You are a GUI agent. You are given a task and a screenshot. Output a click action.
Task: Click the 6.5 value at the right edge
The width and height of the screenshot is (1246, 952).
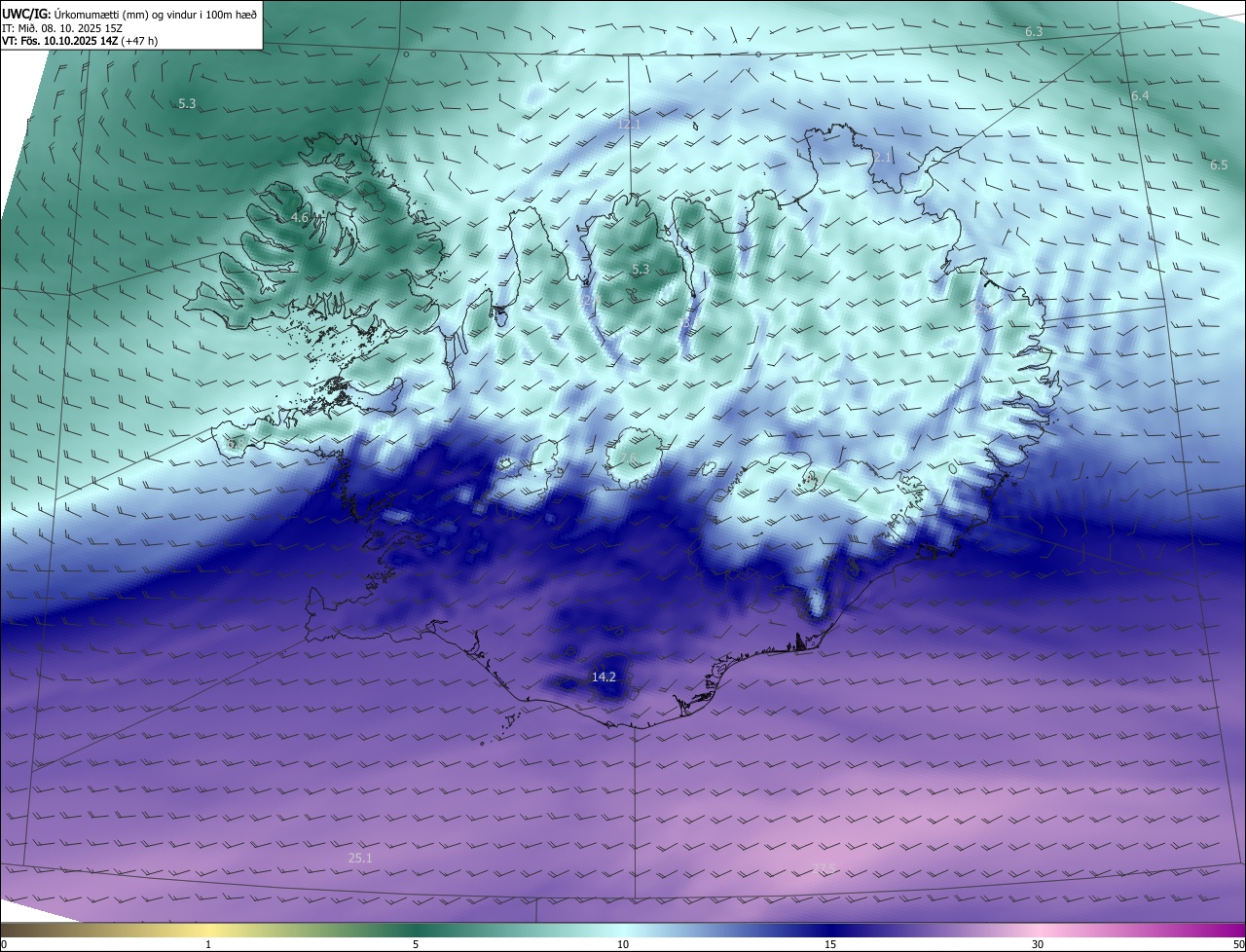coord(1219,165)
